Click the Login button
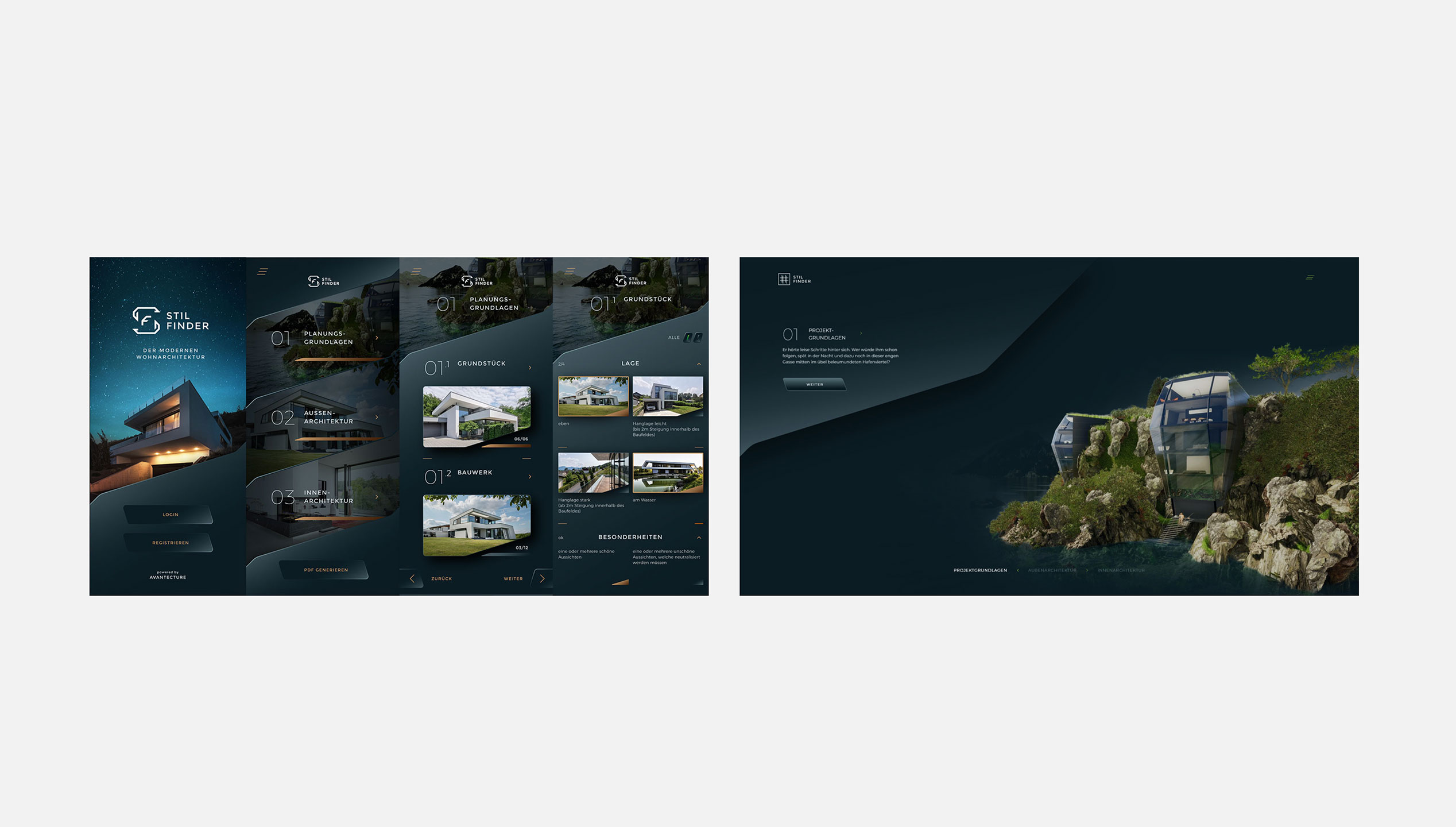Image resolution: width=1456 pixels, height=827 pixels. (x=169, y=515)
